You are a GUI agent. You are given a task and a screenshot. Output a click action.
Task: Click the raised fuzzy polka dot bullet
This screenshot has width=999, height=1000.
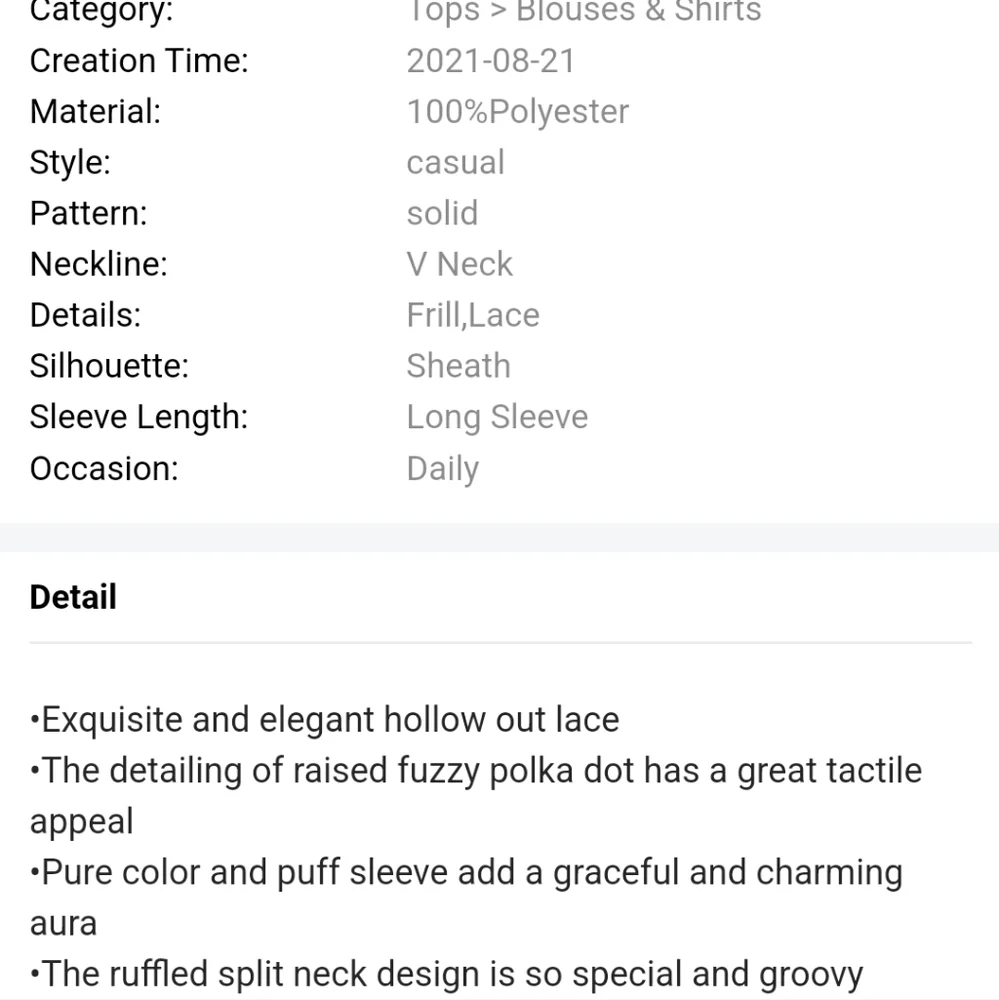[476, 796]
